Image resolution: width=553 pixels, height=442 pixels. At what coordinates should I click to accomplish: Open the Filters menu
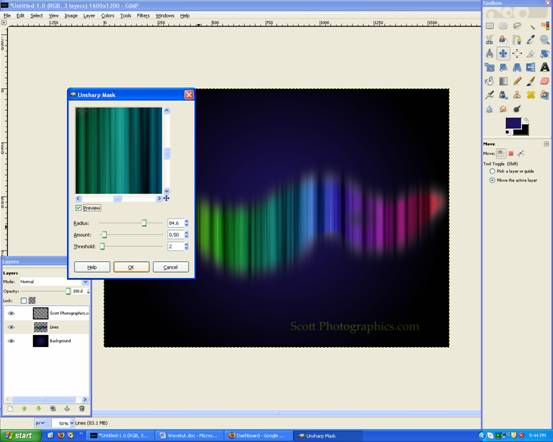[x=143, y=16]
